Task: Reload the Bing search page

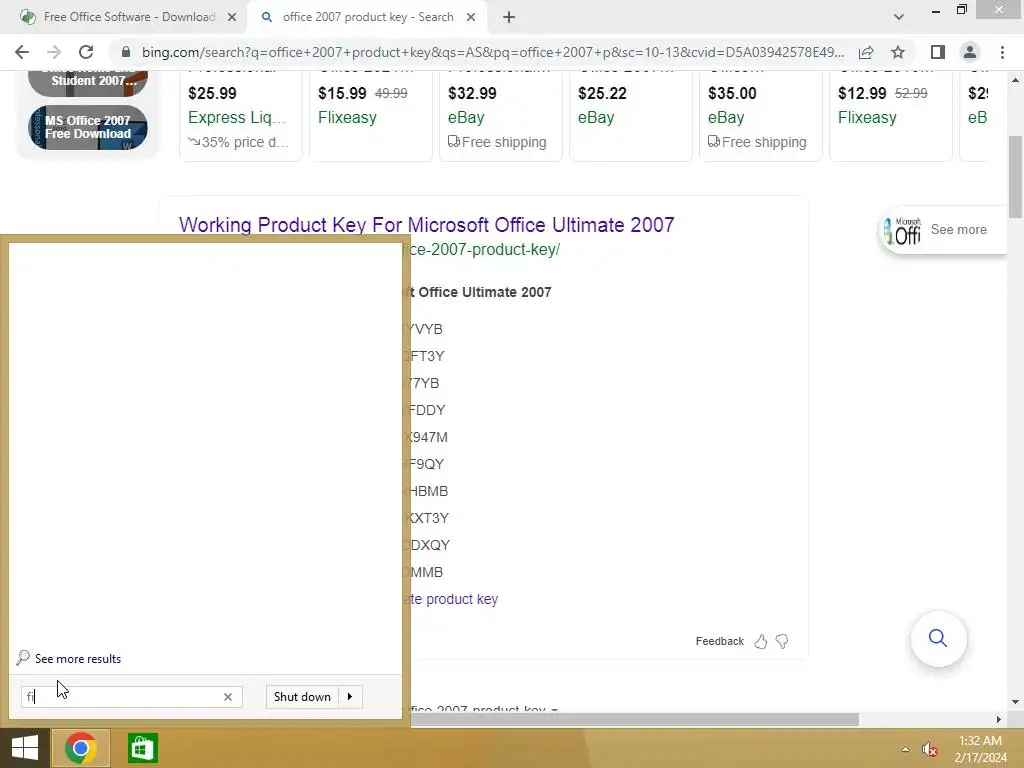Action: pyautogui.click(x=86, y=52)
